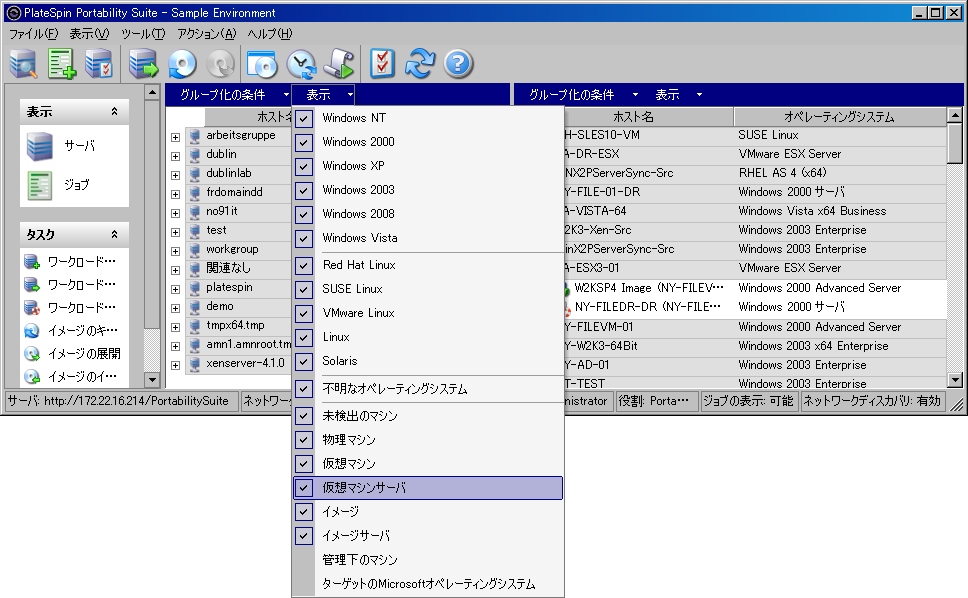
Task: Uncheck Red Hat Linux filter
Action: (x=304, y=265)
